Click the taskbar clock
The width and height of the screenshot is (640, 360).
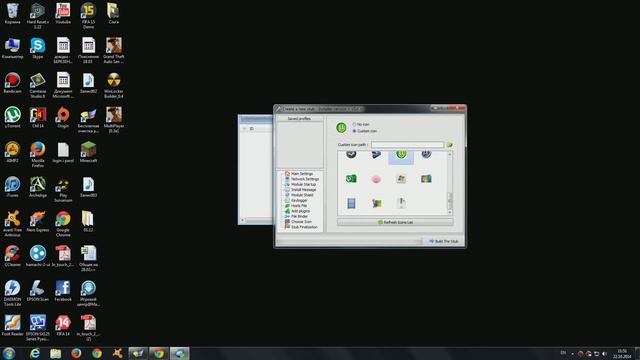click(622, 353)
